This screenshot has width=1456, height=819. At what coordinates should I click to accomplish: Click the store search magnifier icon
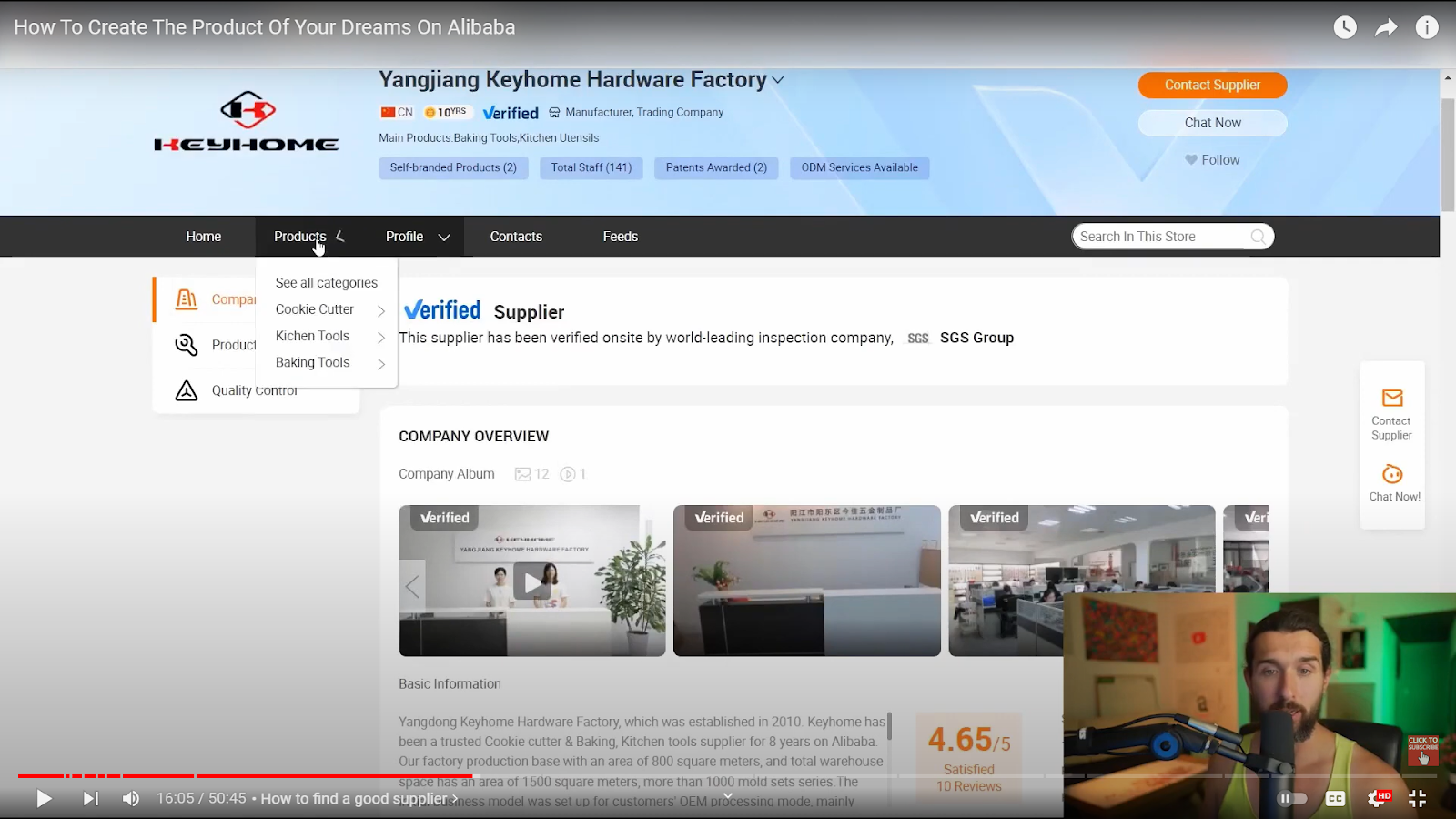click(x=1258, y=237)
